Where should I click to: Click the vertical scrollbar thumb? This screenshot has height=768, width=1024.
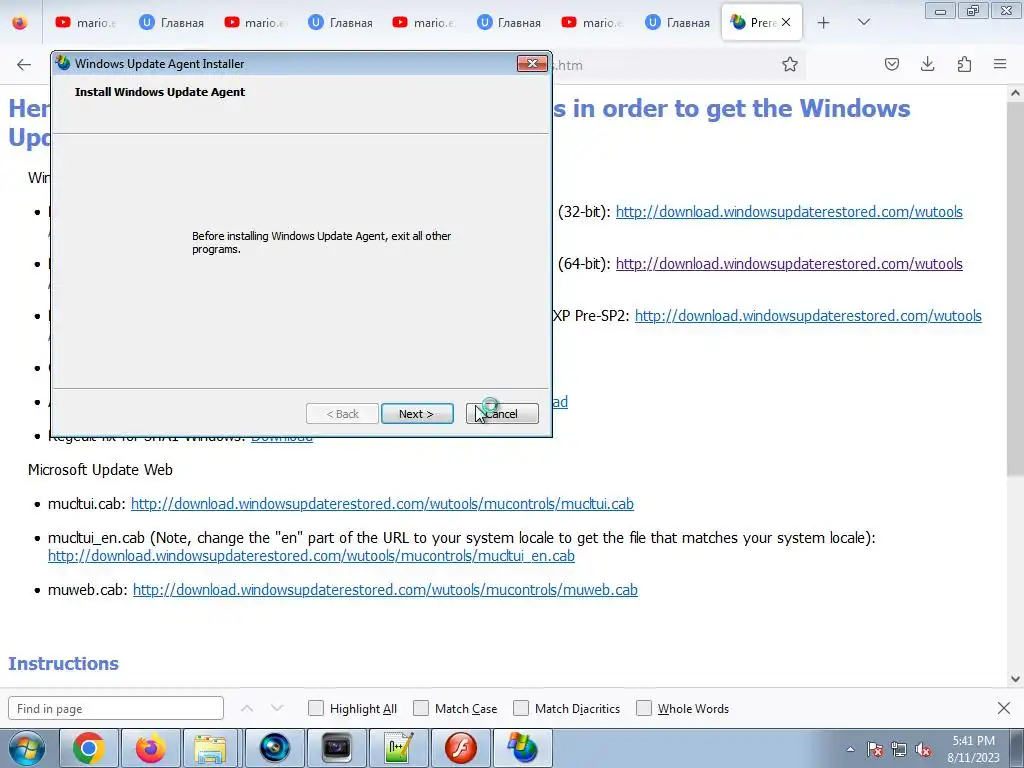tap(1015, 288)
